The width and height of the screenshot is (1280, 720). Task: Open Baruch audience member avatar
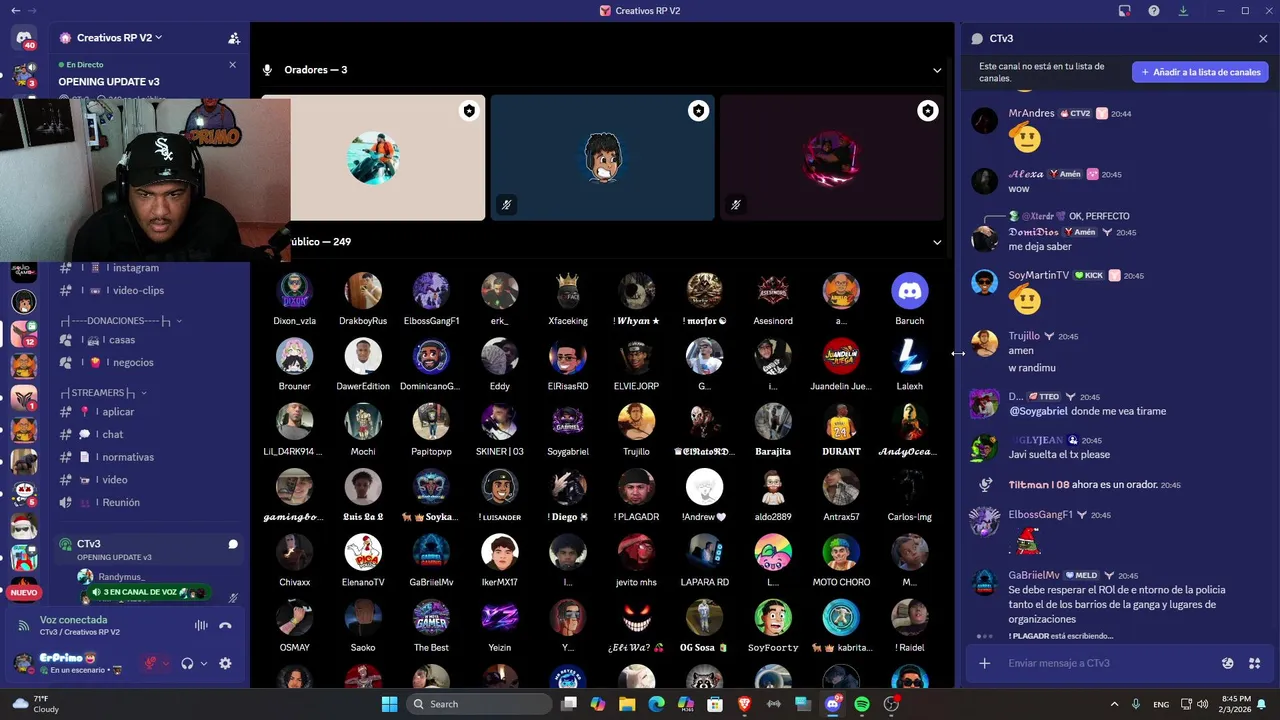coord(910,291)
